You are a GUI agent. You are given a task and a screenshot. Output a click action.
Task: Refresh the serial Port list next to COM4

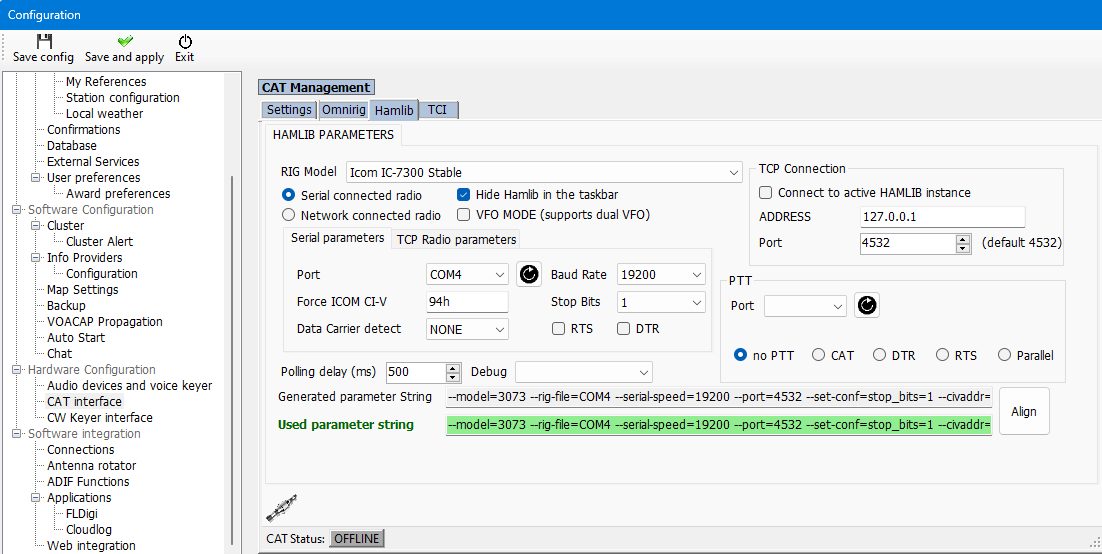529,274
